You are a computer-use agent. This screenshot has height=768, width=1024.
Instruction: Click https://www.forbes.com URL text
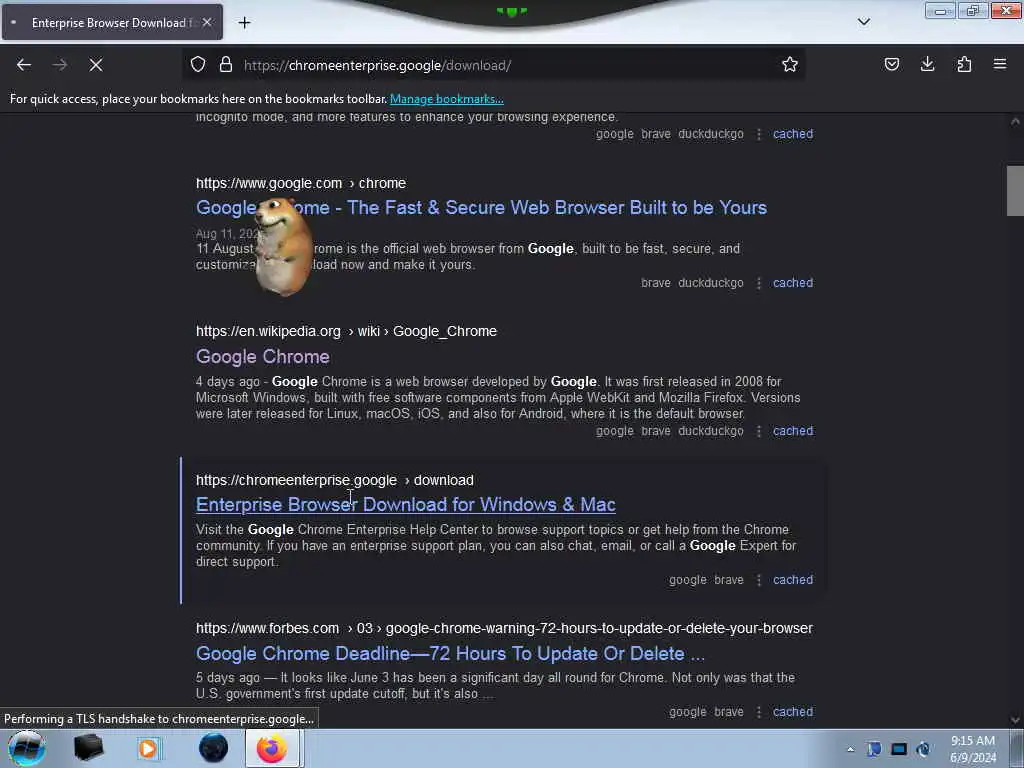click(x=268, y=628)
